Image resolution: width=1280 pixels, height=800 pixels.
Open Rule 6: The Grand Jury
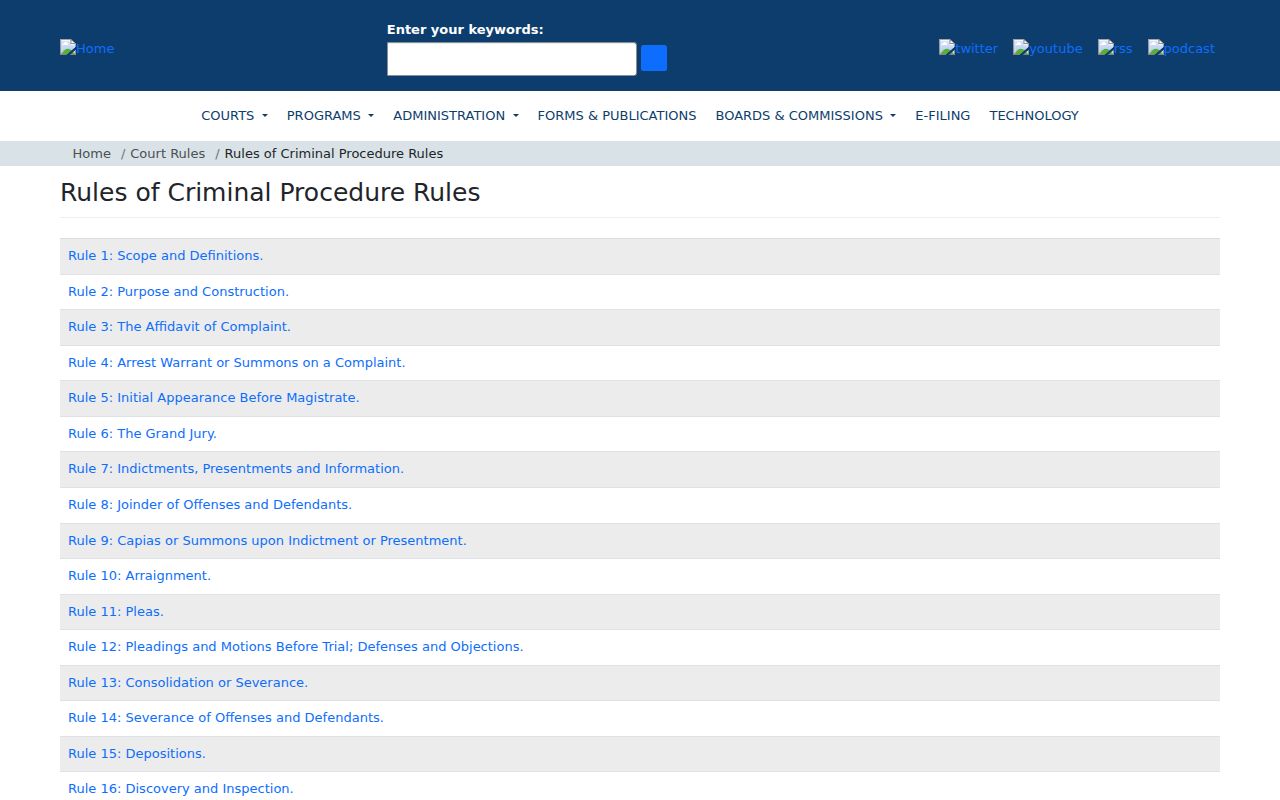coord(142,434)
